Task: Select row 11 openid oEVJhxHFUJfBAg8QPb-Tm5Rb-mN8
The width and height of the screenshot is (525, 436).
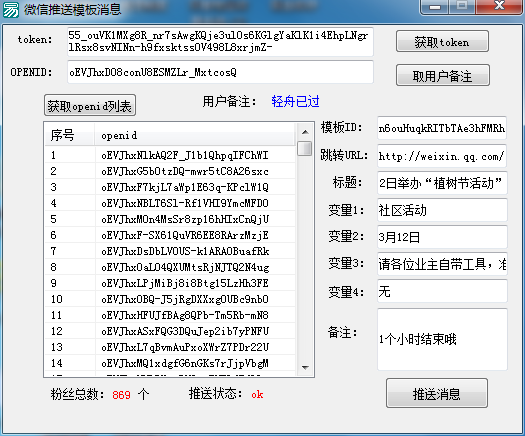Action: [x=170, y=315]
